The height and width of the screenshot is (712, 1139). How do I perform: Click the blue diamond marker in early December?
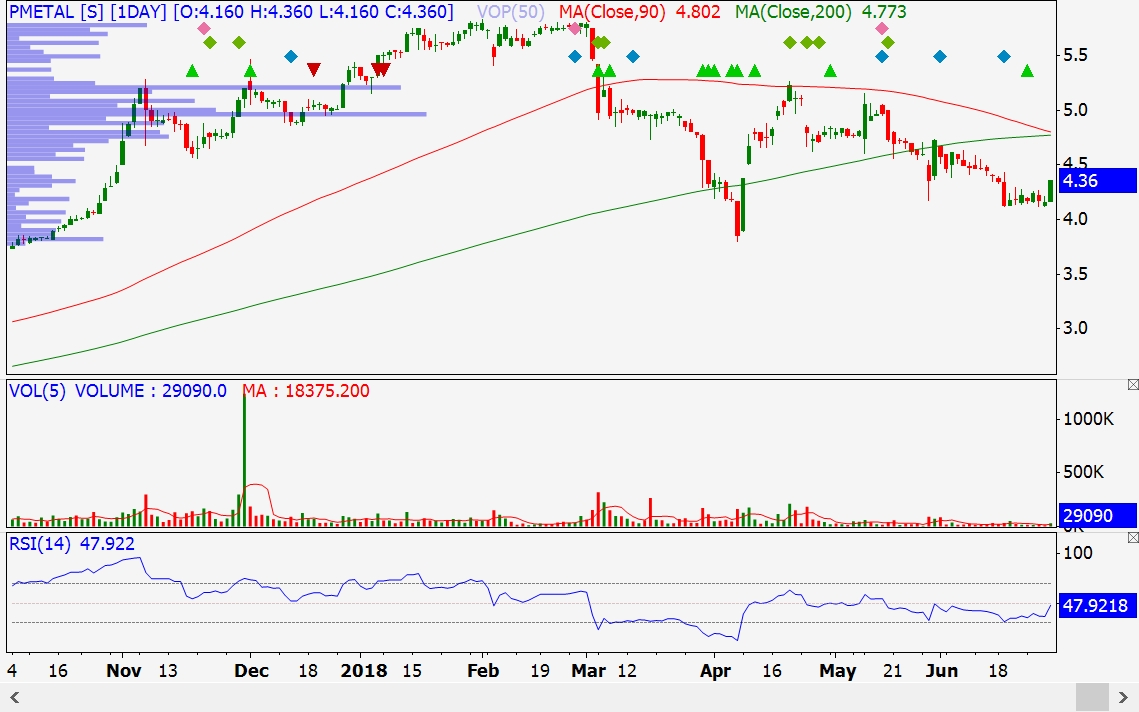[291, 56]
